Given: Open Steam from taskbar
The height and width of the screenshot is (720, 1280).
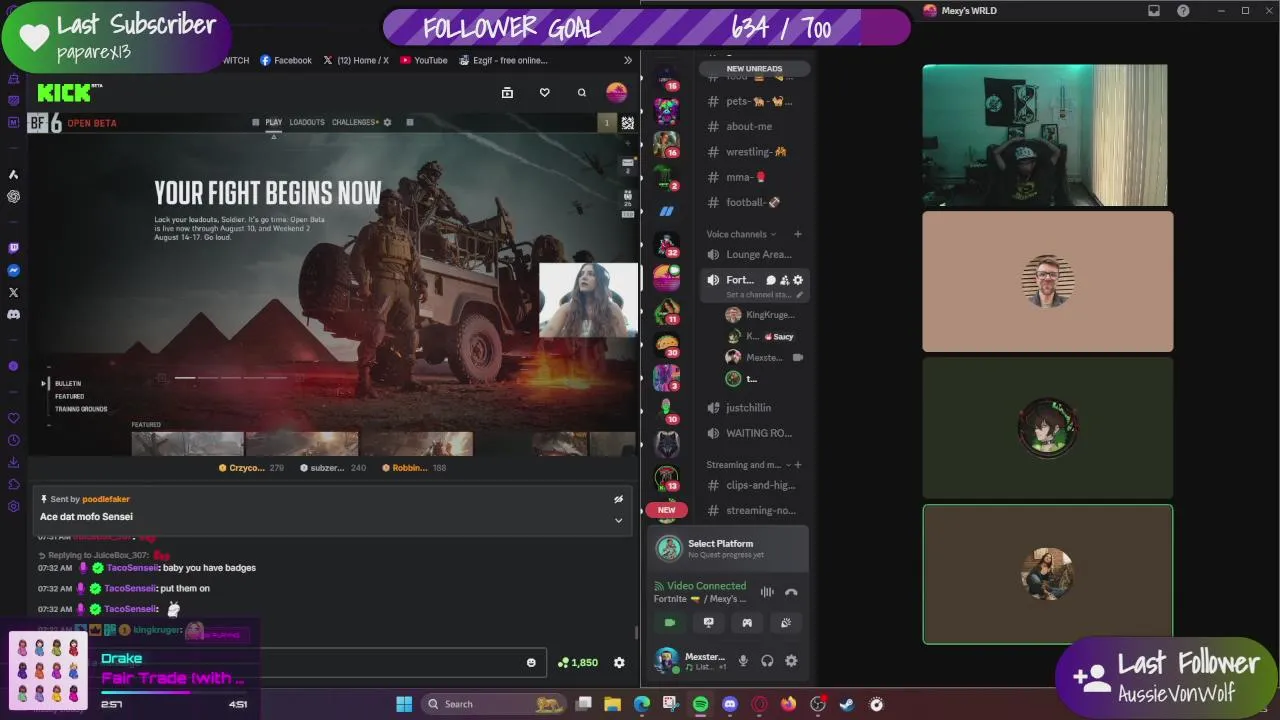Looking at the screenshot, I should coord(847,704).
